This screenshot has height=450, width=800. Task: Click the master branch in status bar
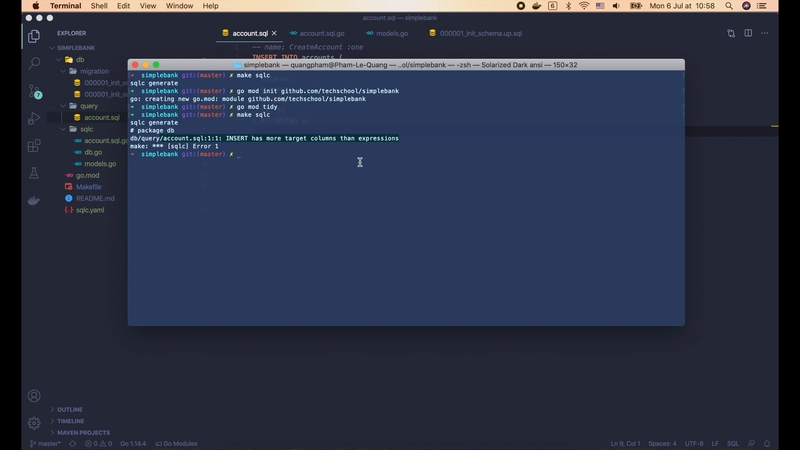[x=46, y=443]
